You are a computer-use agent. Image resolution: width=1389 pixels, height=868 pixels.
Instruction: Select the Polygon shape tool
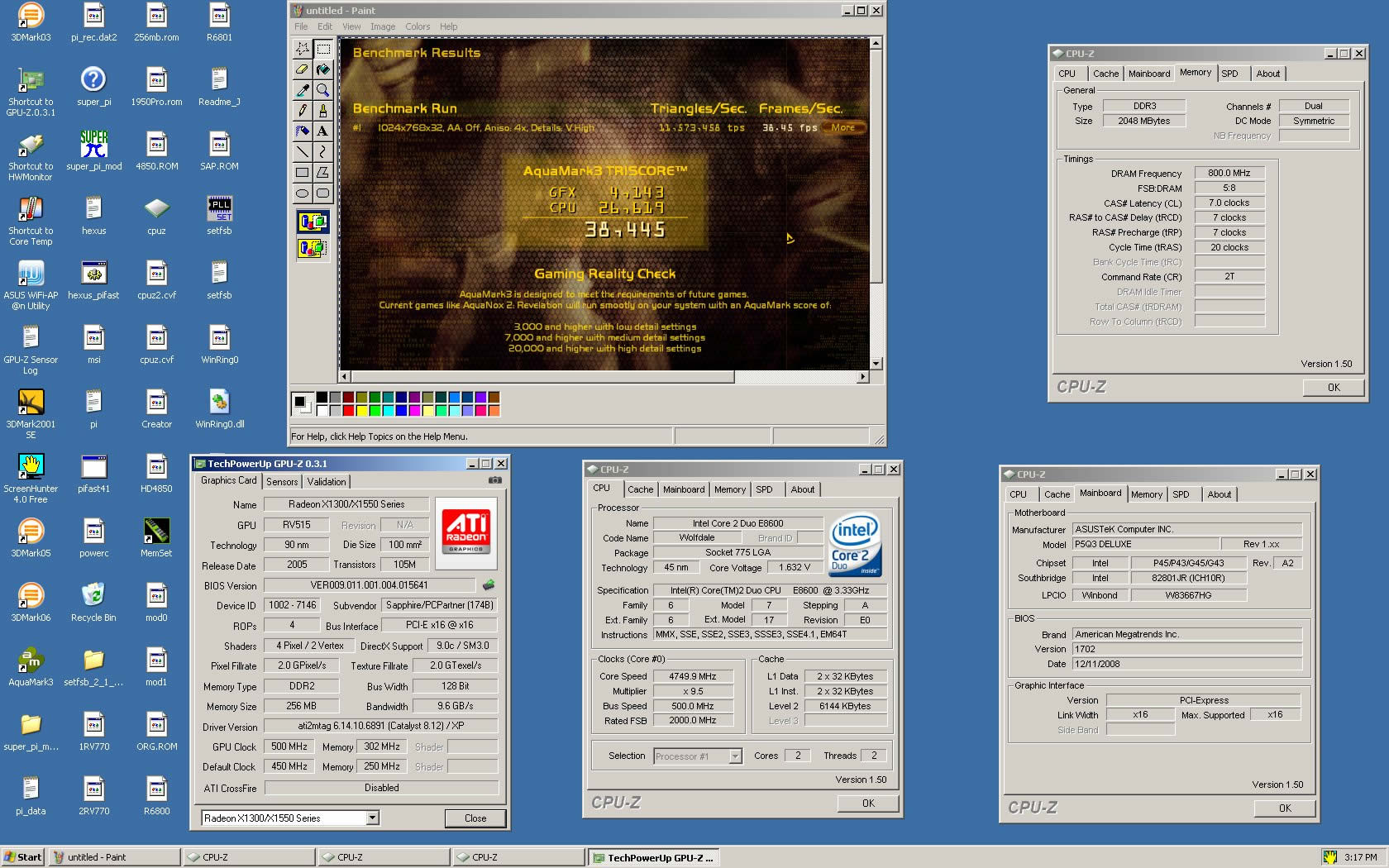[x=323, y=173]
